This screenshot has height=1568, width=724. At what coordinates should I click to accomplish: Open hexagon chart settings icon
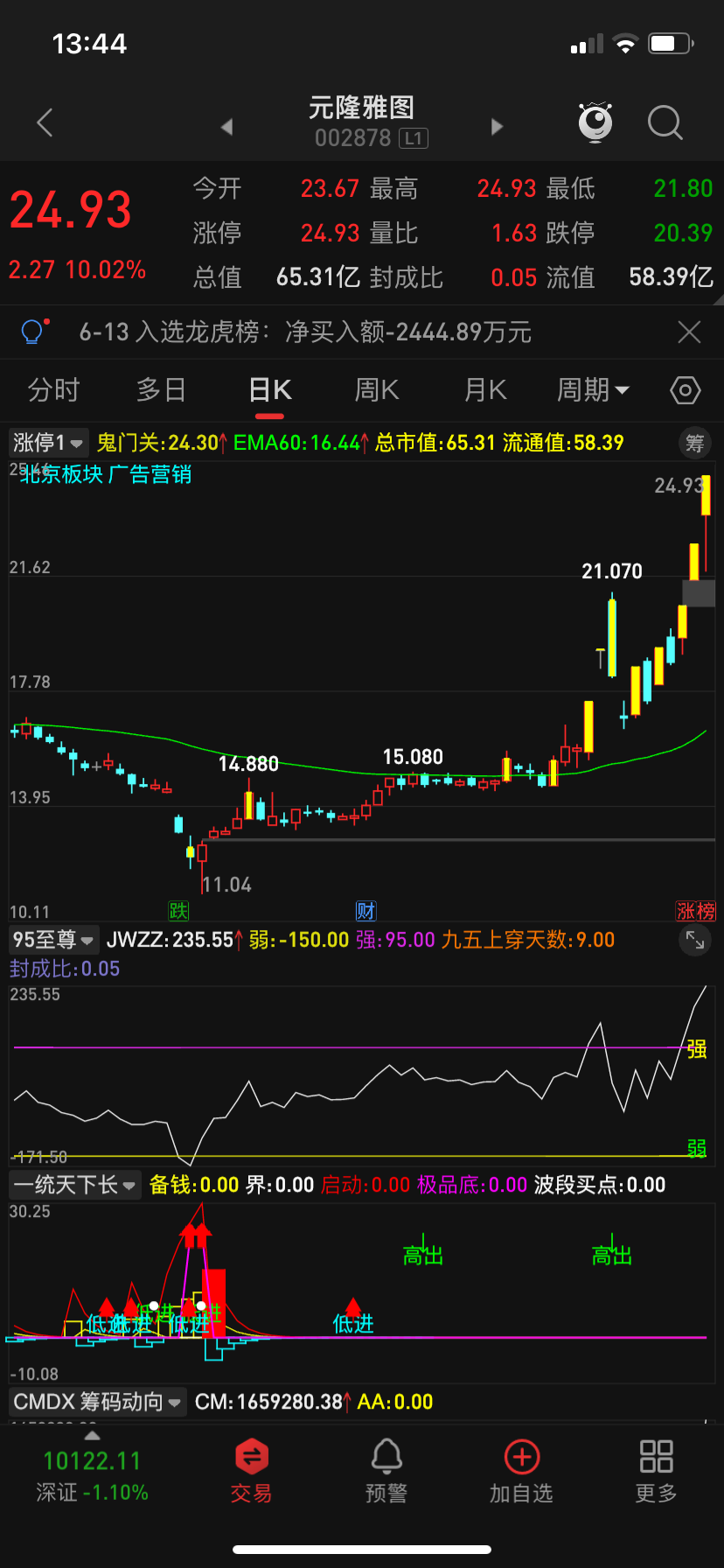click(685, 390)
